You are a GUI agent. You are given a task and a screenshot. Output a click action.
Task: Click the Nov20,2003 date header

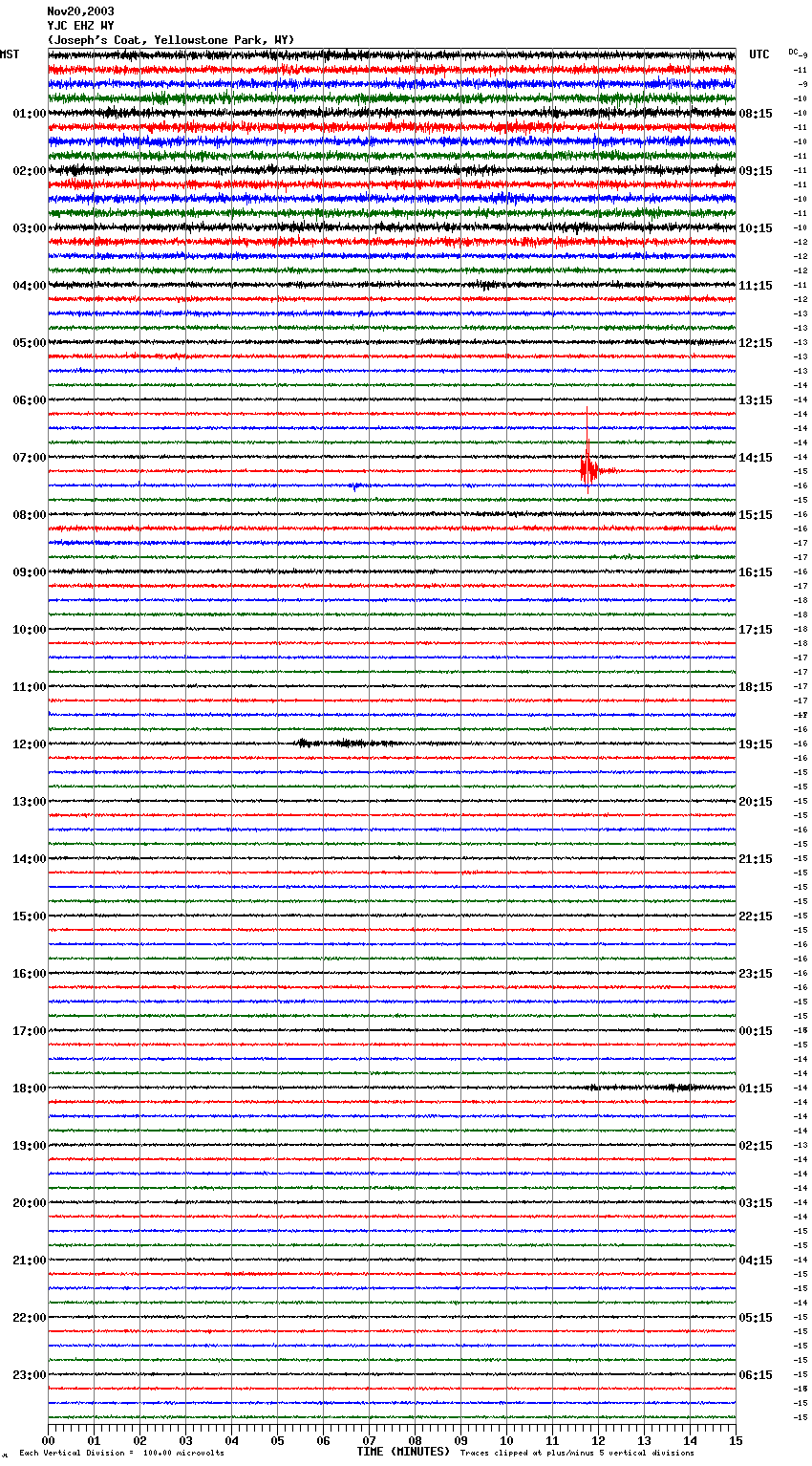pos(80,11)
